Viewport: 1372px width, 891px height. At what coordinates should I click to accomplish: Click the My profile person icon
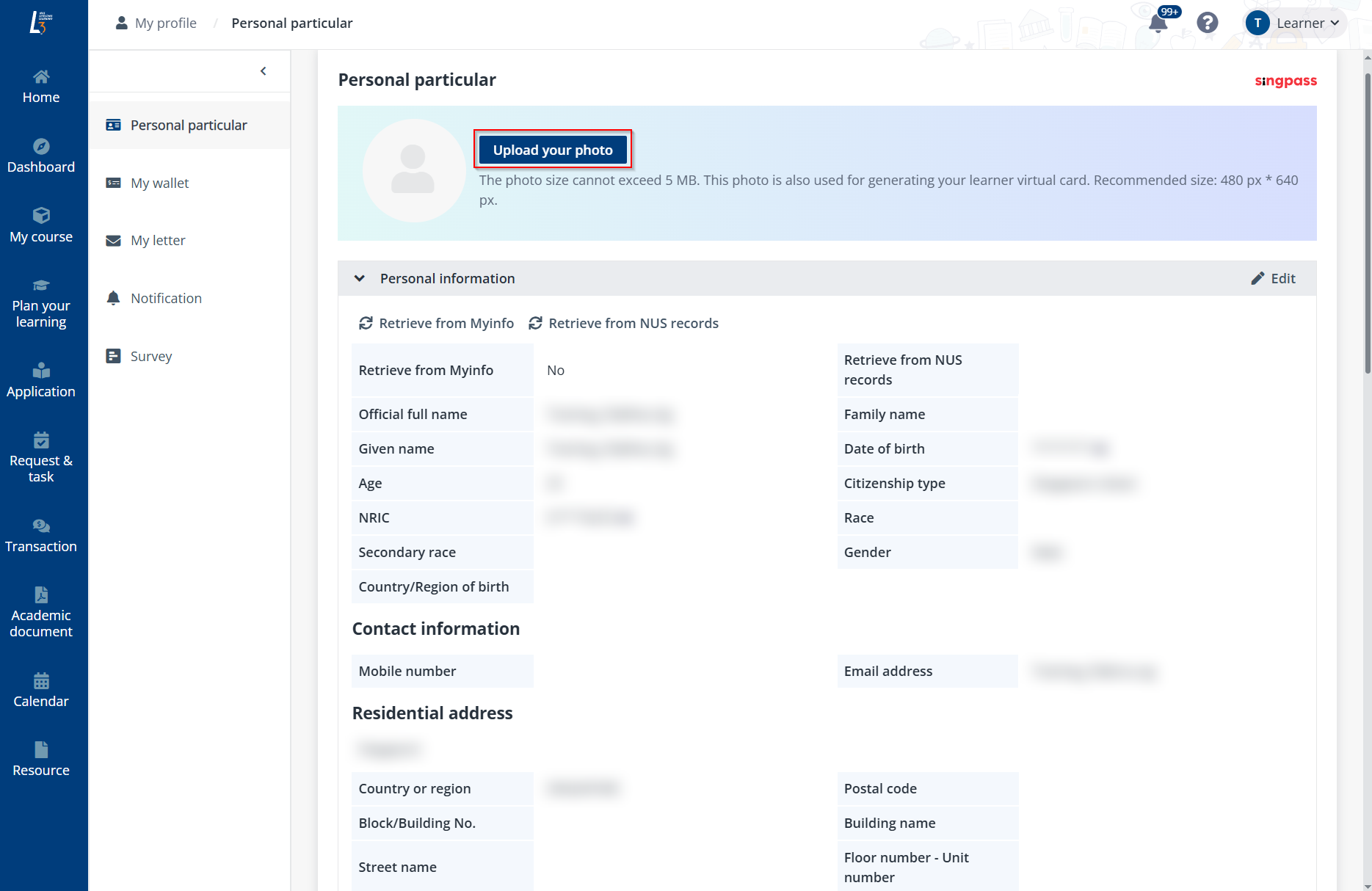click(122, 23)
